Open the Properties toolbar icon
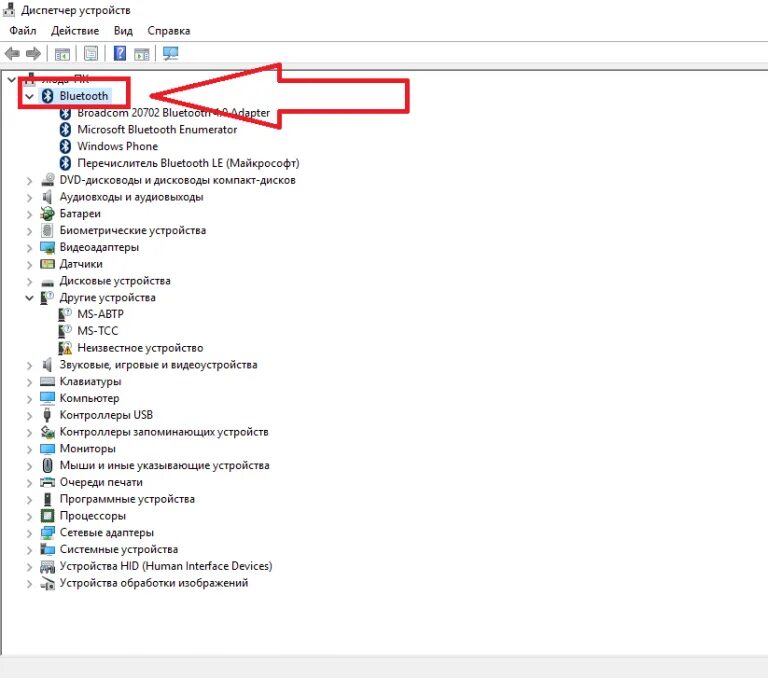Viewport: 768px width, 678px height. (91, 53)
